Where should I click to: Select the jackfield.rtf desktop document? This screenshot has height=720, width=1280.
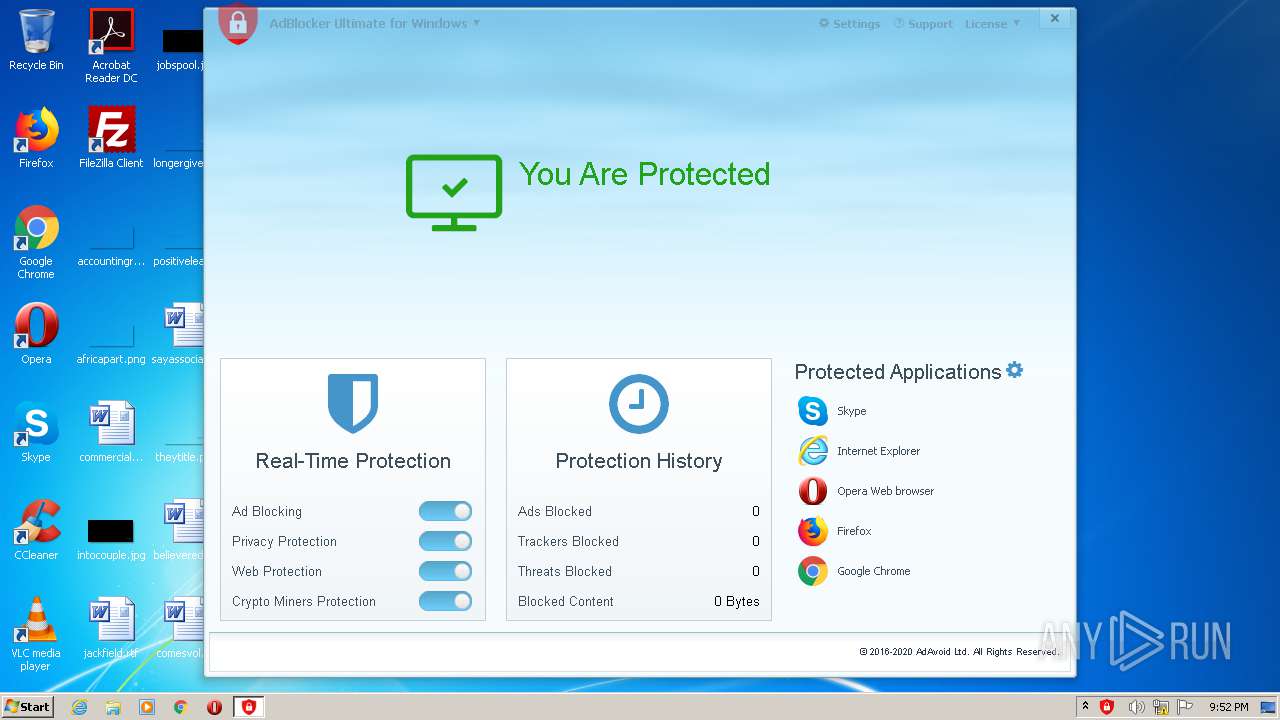tap(111, 628)
